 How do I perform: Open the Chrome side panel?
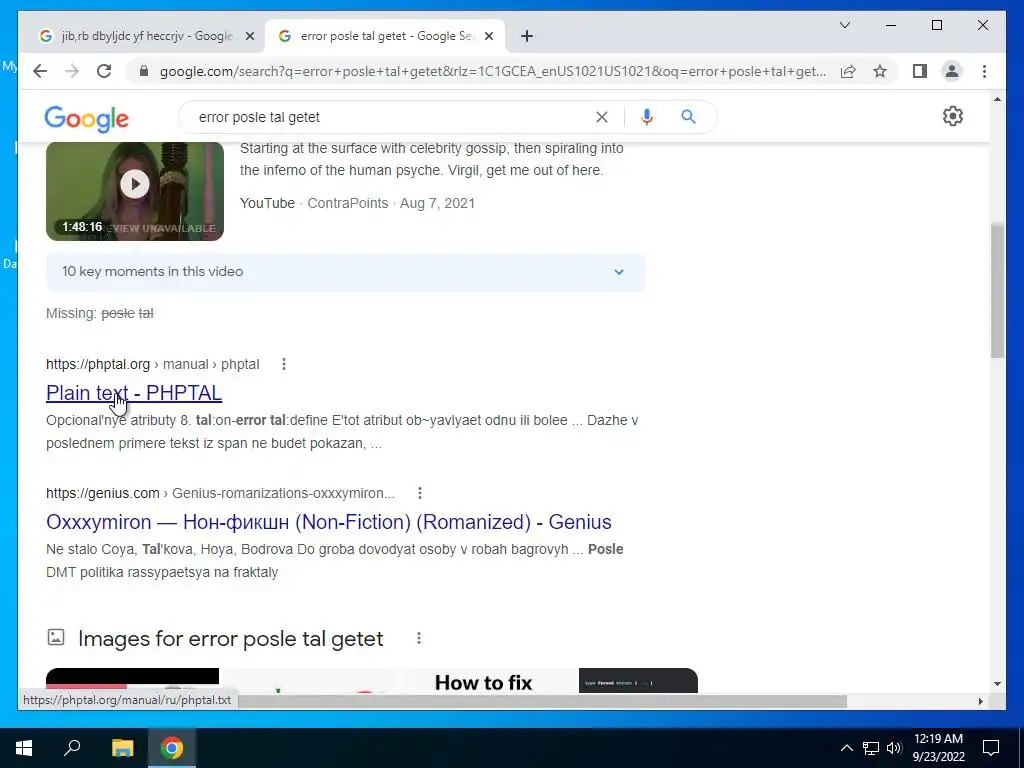point(920,71)
